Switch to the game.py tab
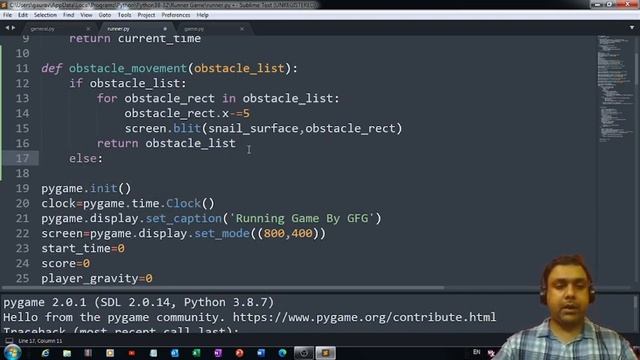 tap(194, 29)
